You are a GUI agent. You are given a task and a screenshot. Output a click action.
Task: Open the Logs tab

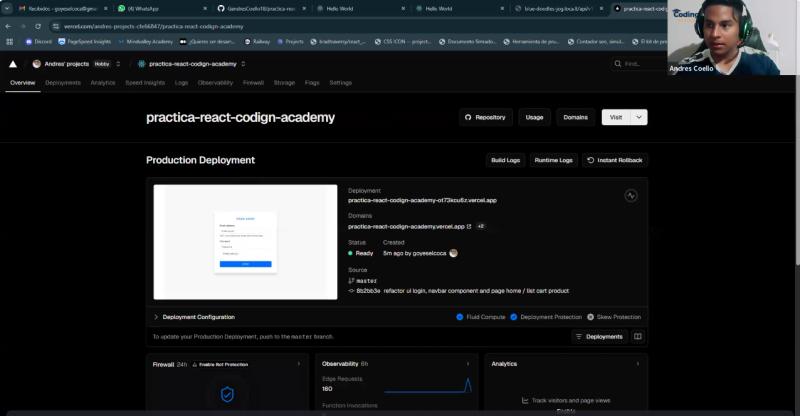(181, 83)
